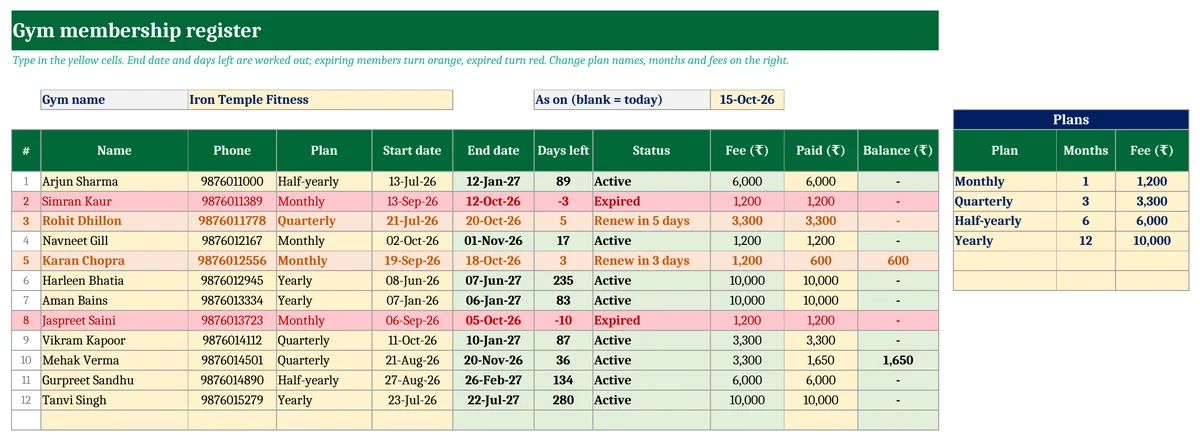Image resolution: width=1200 pixels, height=441 pixels.
Task: Select start date '08-Jun-26'
Action: (412, 281)
